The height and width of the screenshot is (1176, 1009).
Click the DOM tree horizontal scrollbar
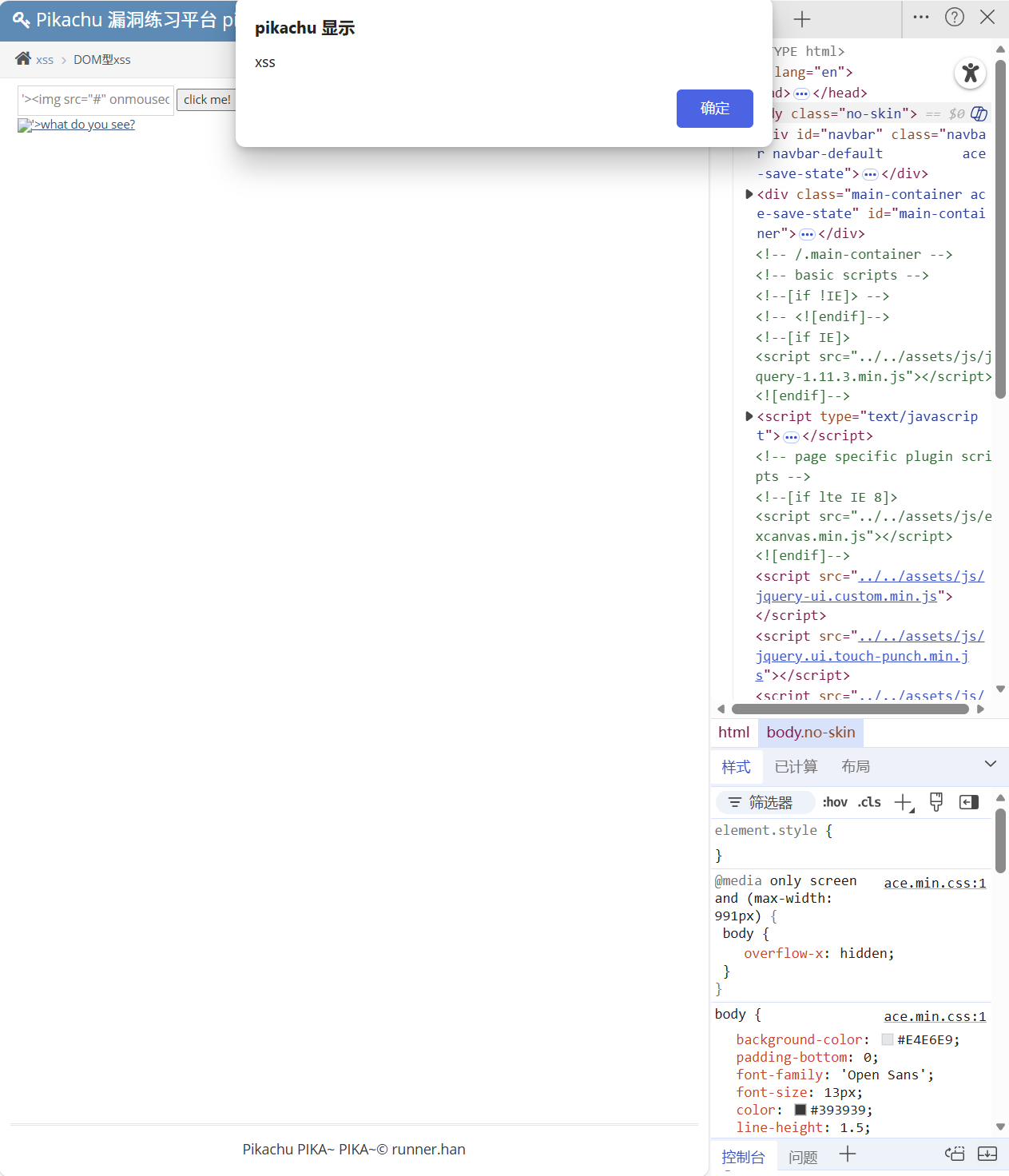pyautogui.click(x=850, y=709)
